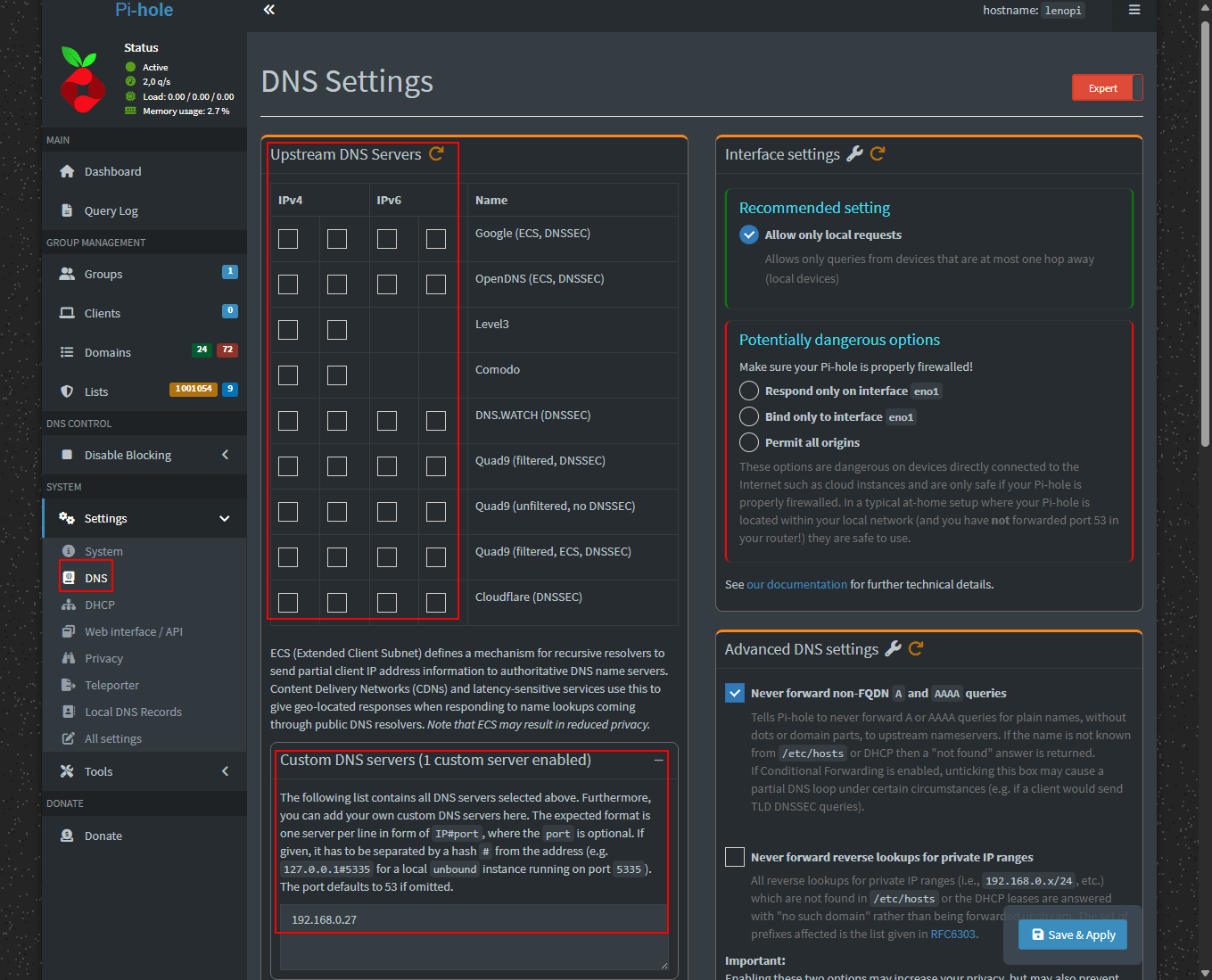Go to Teleporter settings

coord(111,685)
